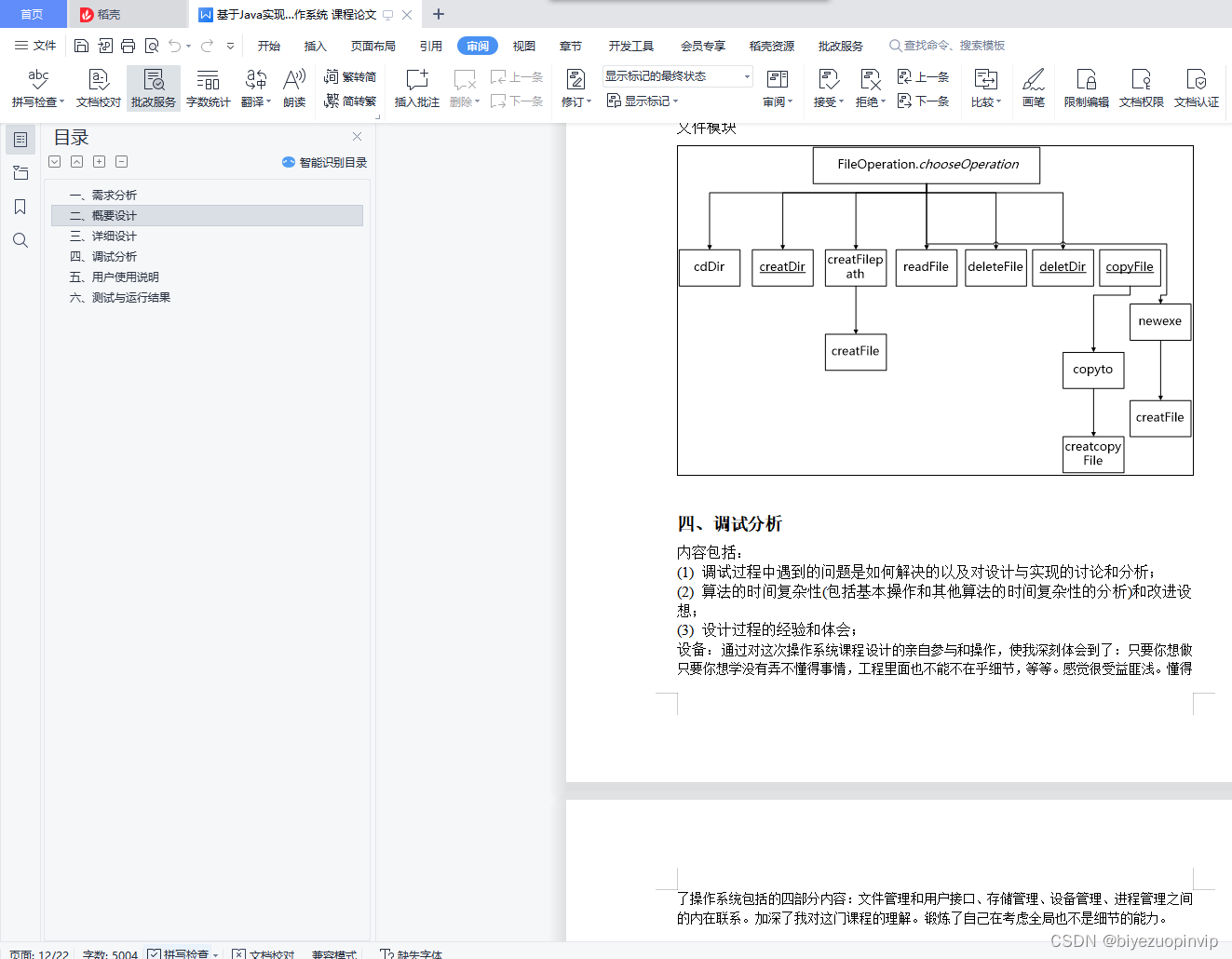Viewport: 1232px width, 959px height.
Task: Open 文档校对 document proofreading
Action: [98, 88]
